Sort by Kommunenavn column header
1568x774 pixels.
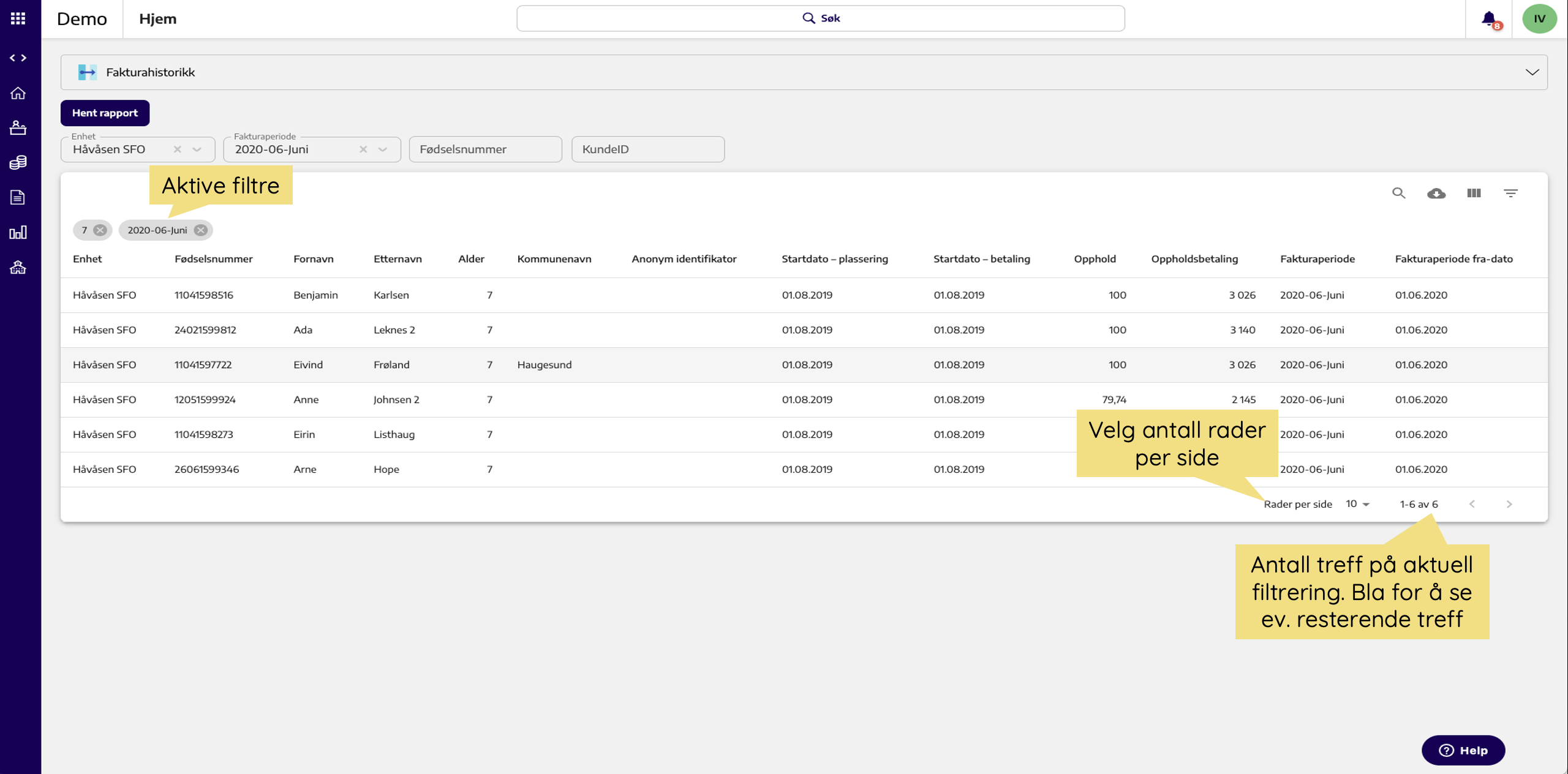point(554,258)
